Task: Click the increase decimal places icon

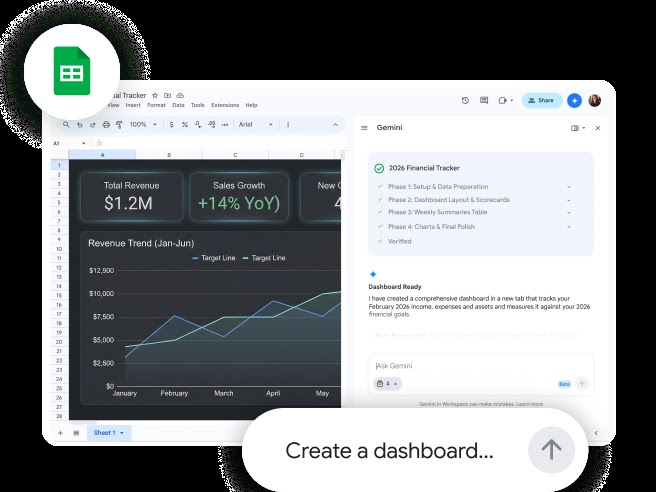Action: tap(211, 125)
